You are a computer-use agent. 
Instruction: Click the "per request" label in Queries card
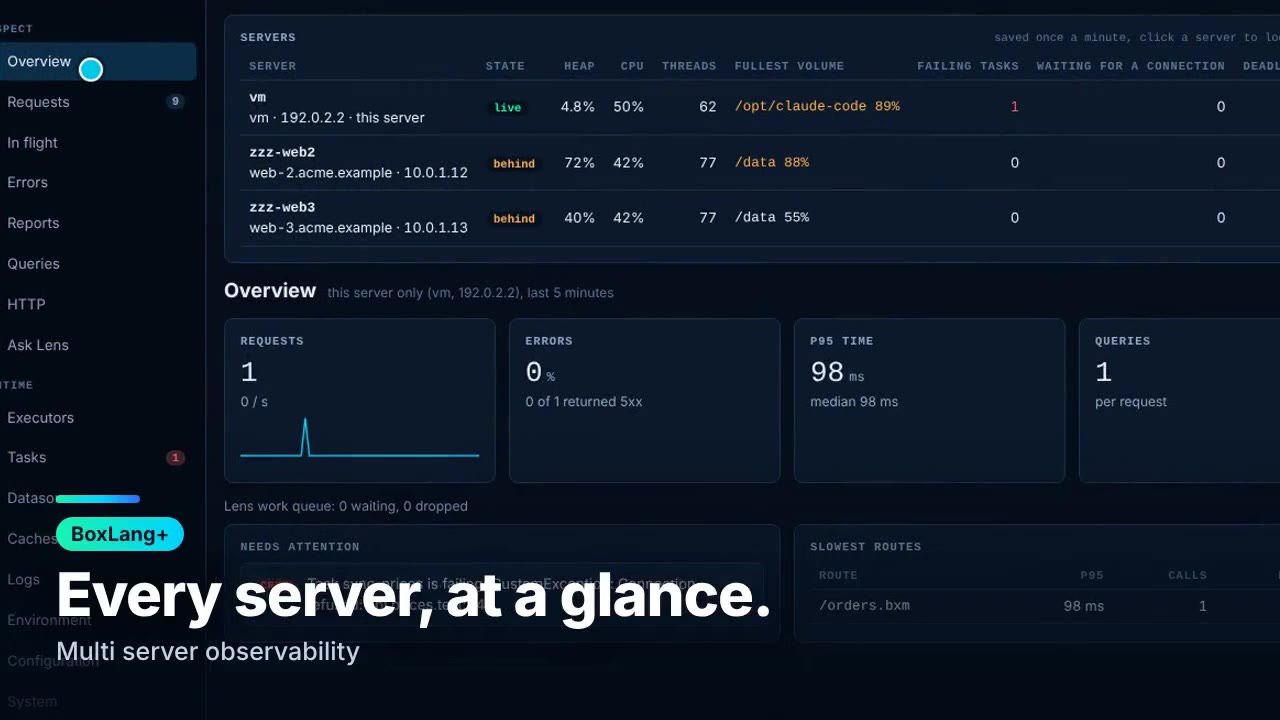[x=1131, y=401]
